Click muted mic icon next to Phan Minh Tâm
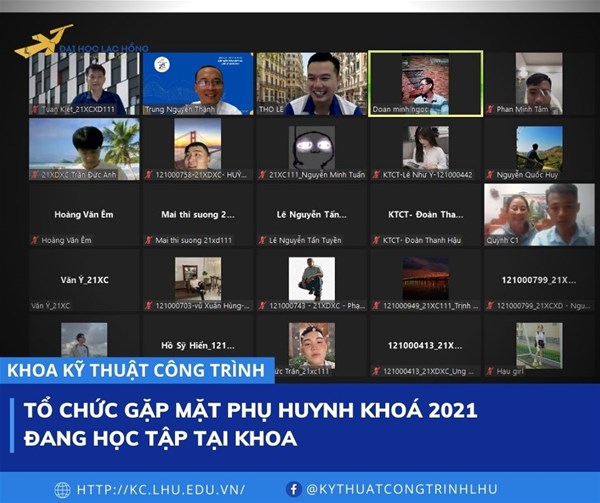600x503 pixels. click(490, 109)
